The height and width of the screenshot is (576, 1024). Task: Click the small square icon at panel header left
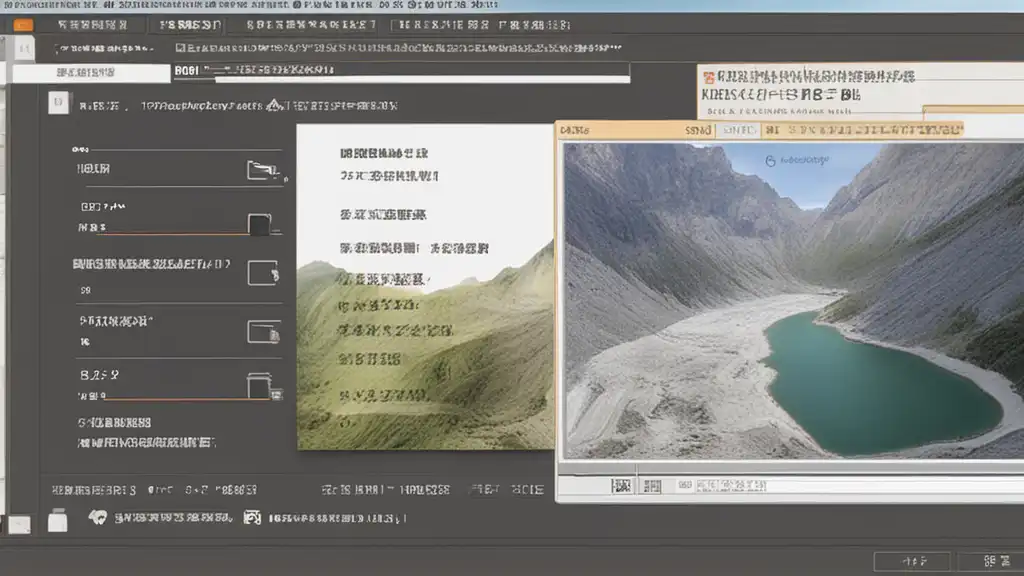point(58,102)
